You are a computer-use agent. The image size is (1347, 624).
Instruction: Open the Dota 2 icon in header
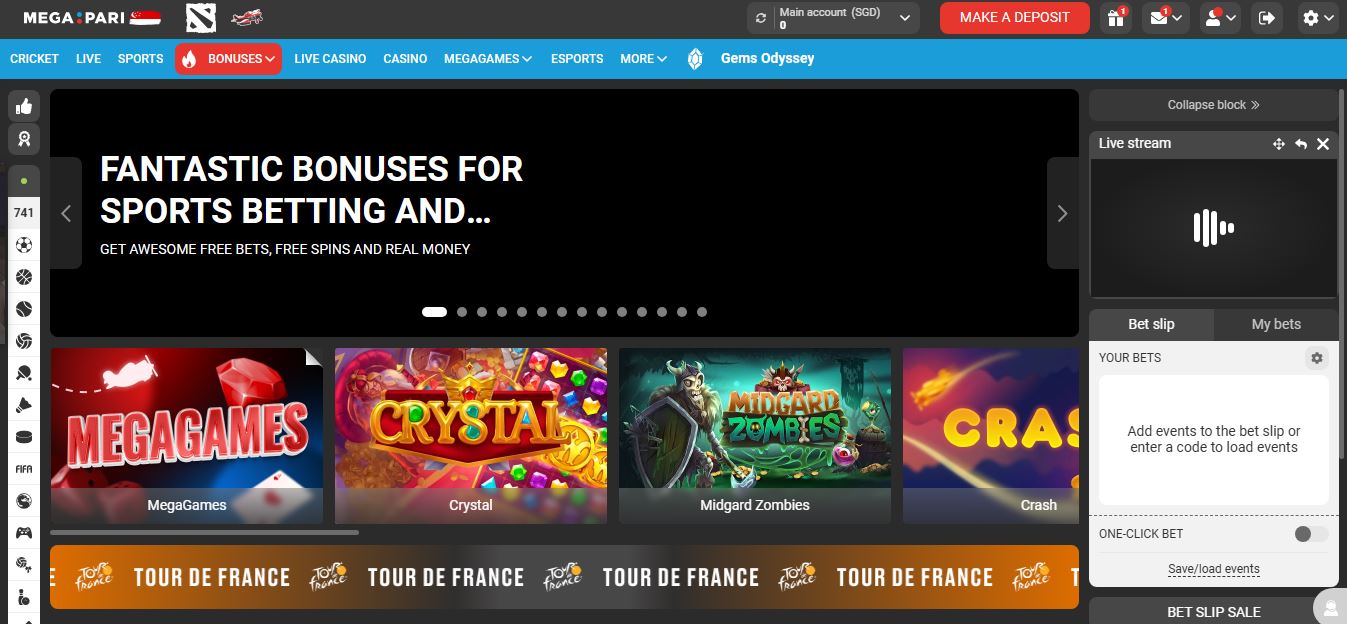(200, 18)
